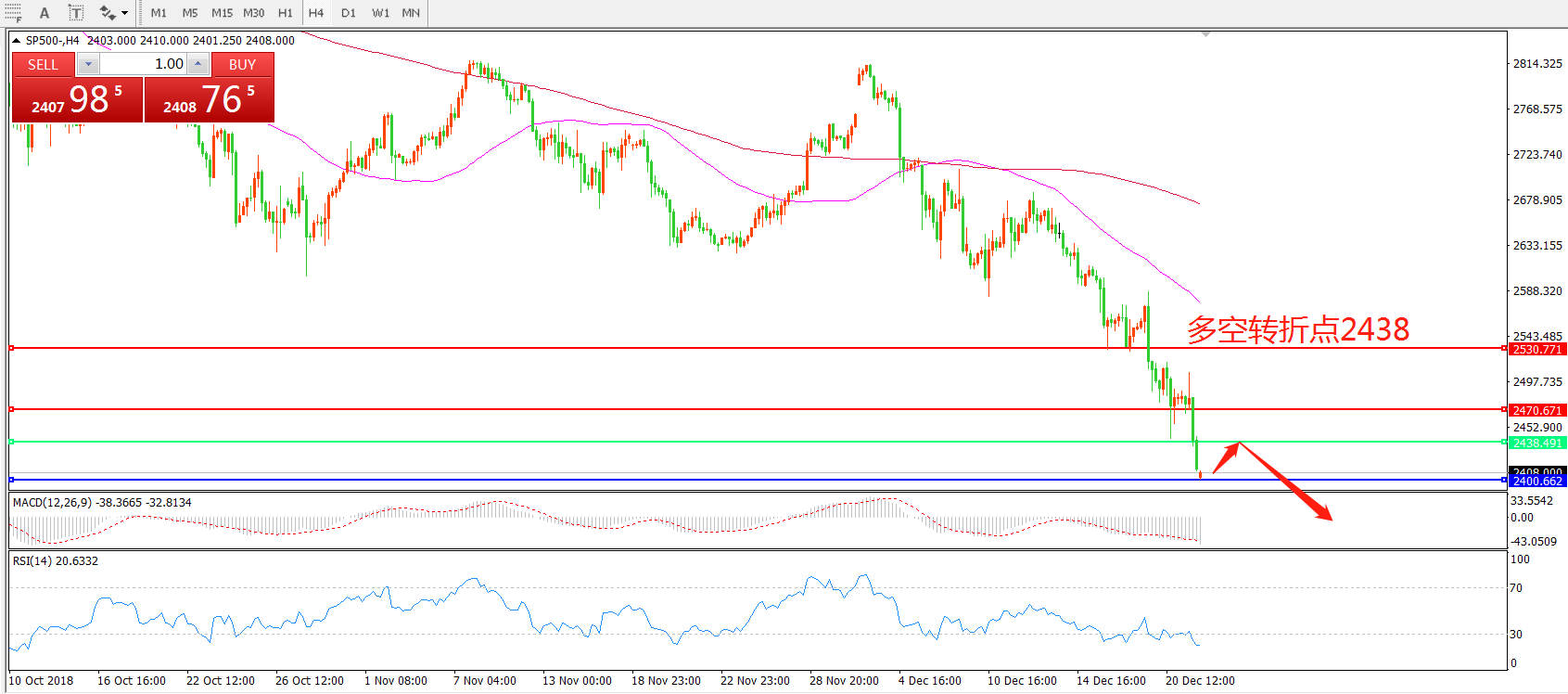Open the arrows tool dropdown arrow
Image resolution: width=1568 pixels, height=694 pixels.
click(125, 13)
